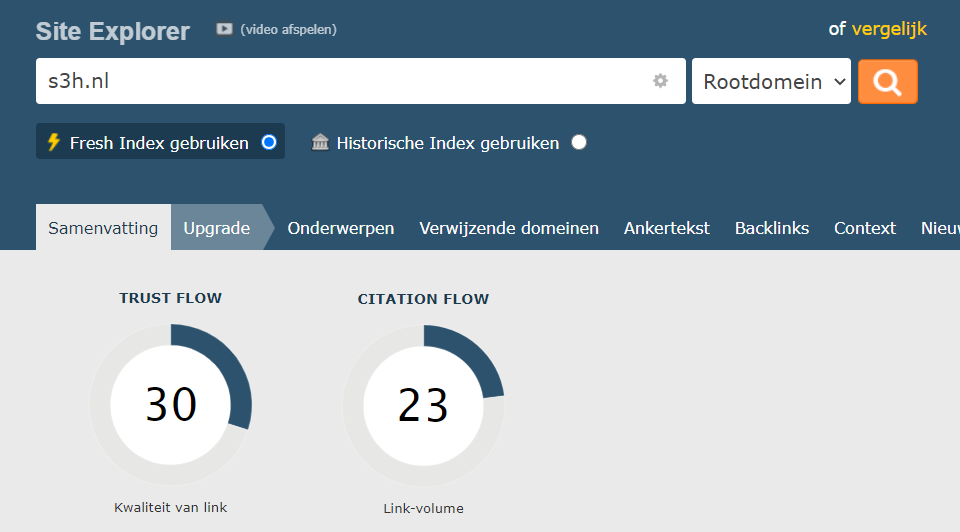The height and width of the screenshot is (532, 960).
Task: Click the s3h.nl search input field
Action: click(361, 81)
